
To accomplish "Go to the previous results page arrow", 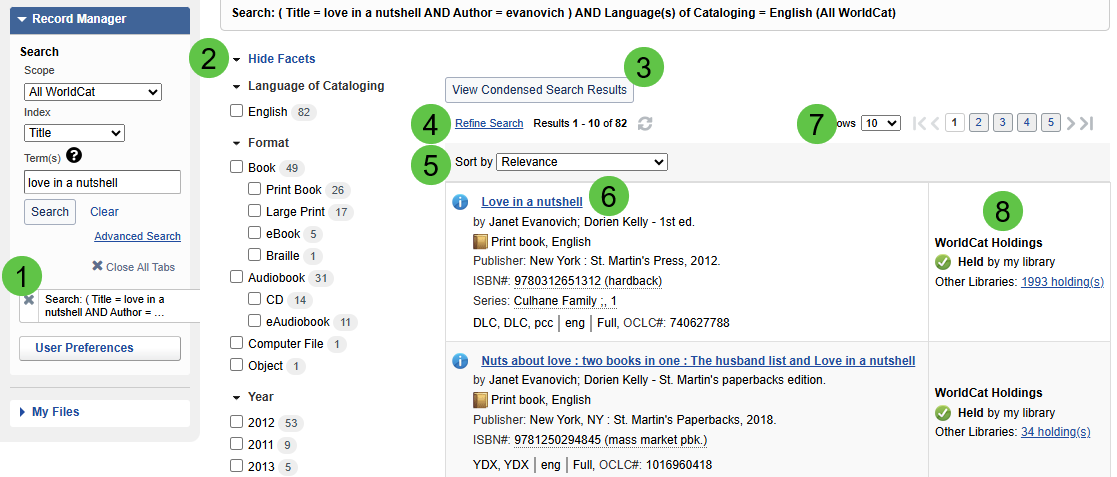I will coord(935,123).
